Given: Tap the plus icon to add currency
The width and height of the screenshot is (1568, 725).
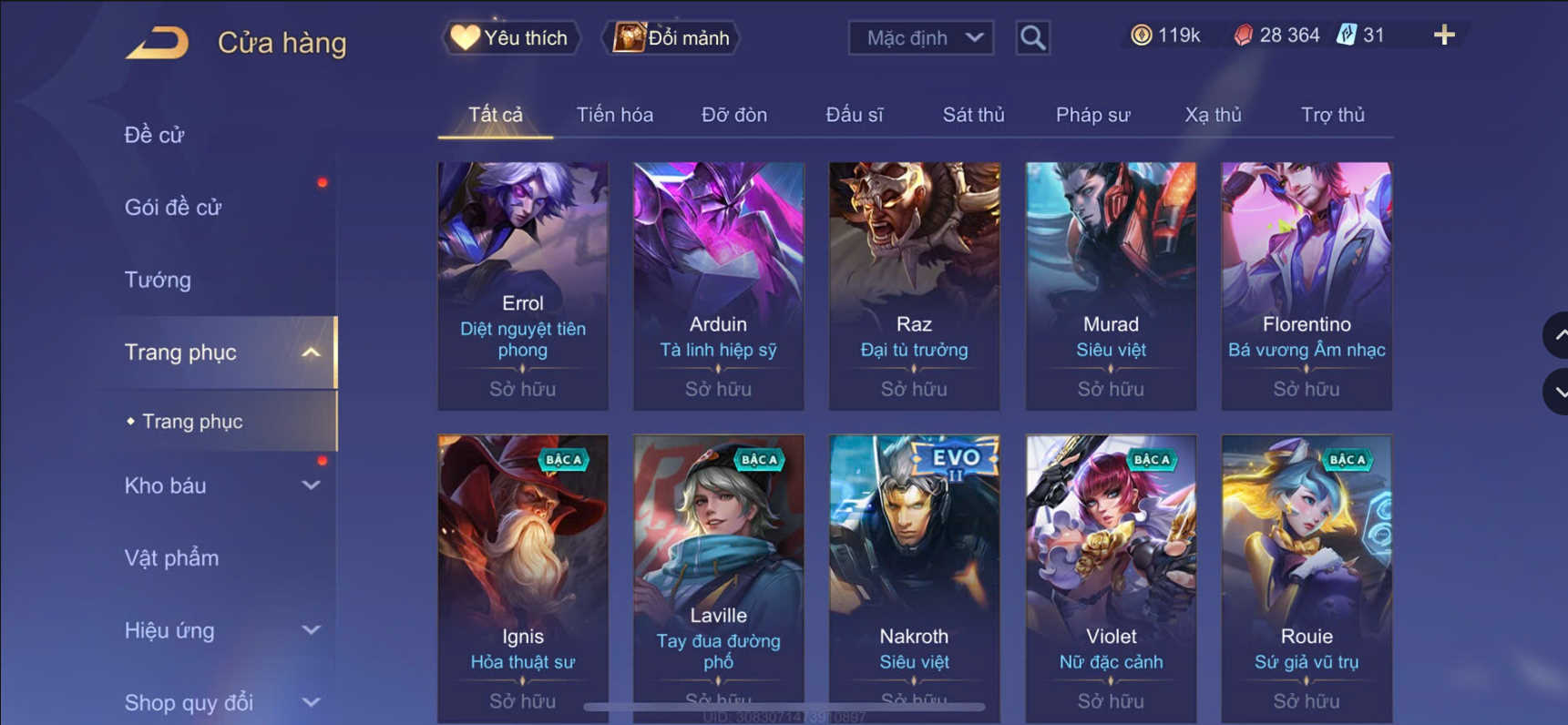Looking at the screenshot, I should point(1444,36).
